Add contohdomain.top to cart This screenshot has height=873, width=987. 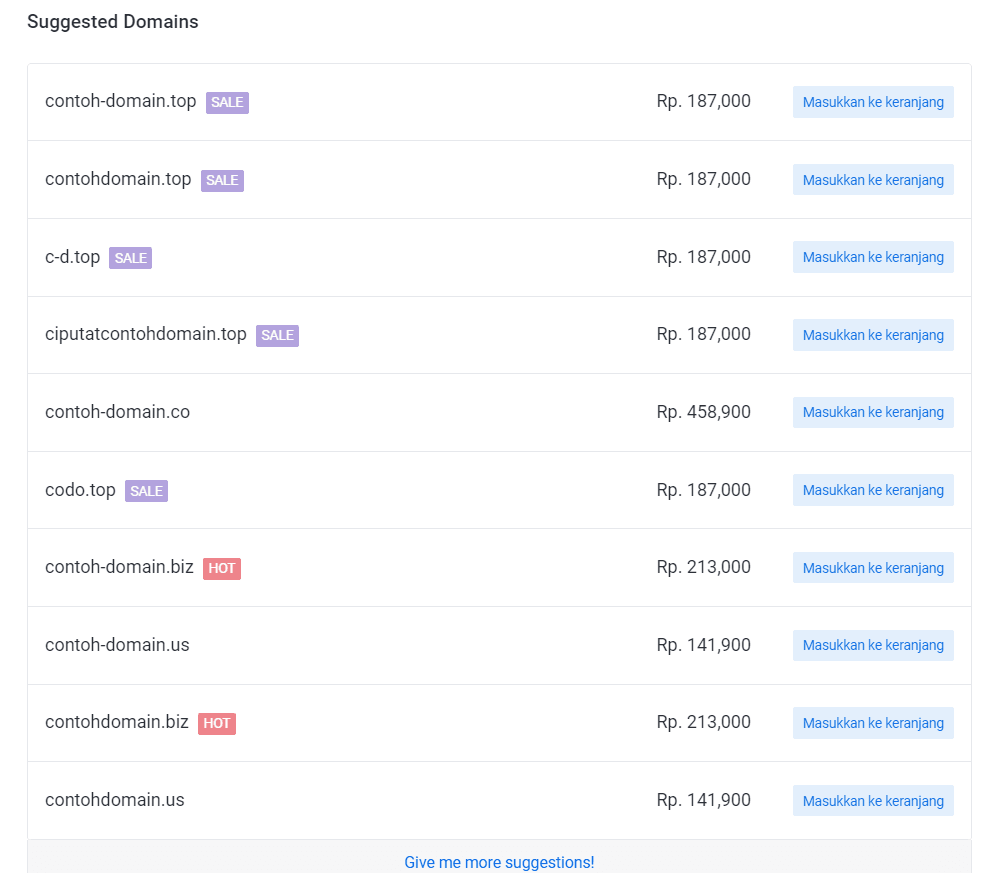[872, 180]
